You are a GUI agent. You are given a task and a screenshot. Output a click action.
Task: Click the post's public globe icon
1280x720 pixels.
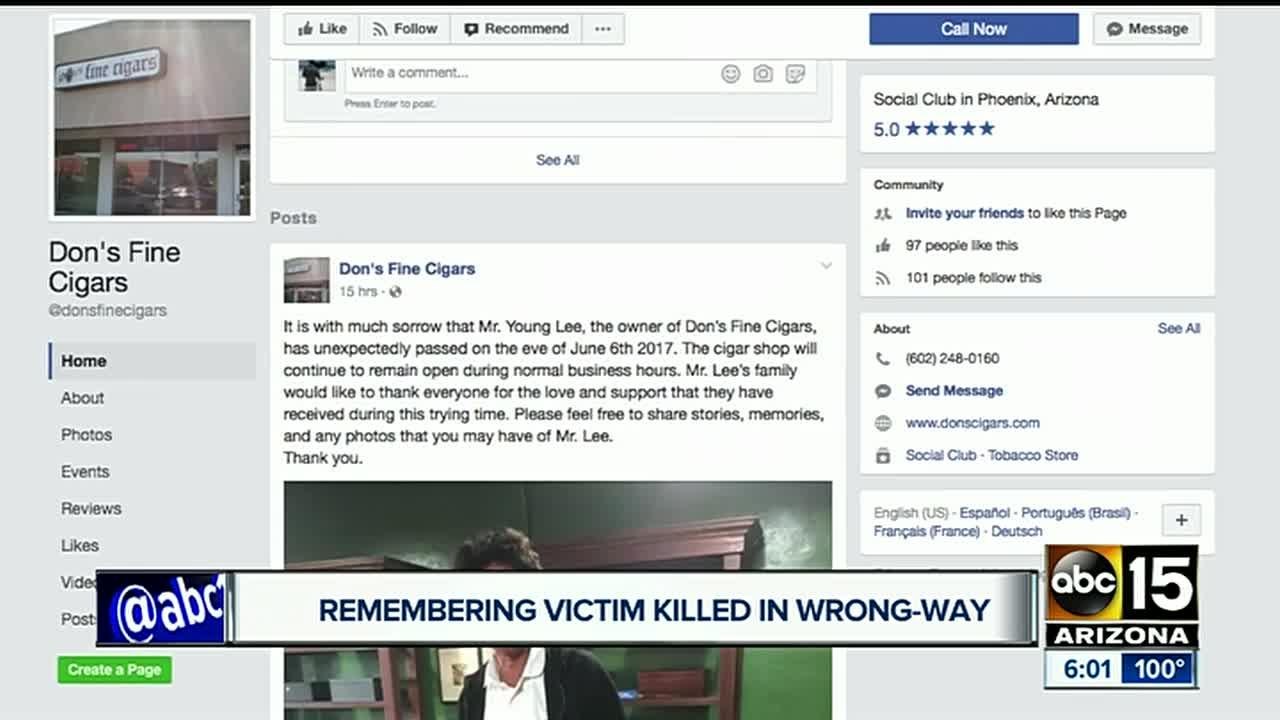pyautogui.click(x=396, y=292)
